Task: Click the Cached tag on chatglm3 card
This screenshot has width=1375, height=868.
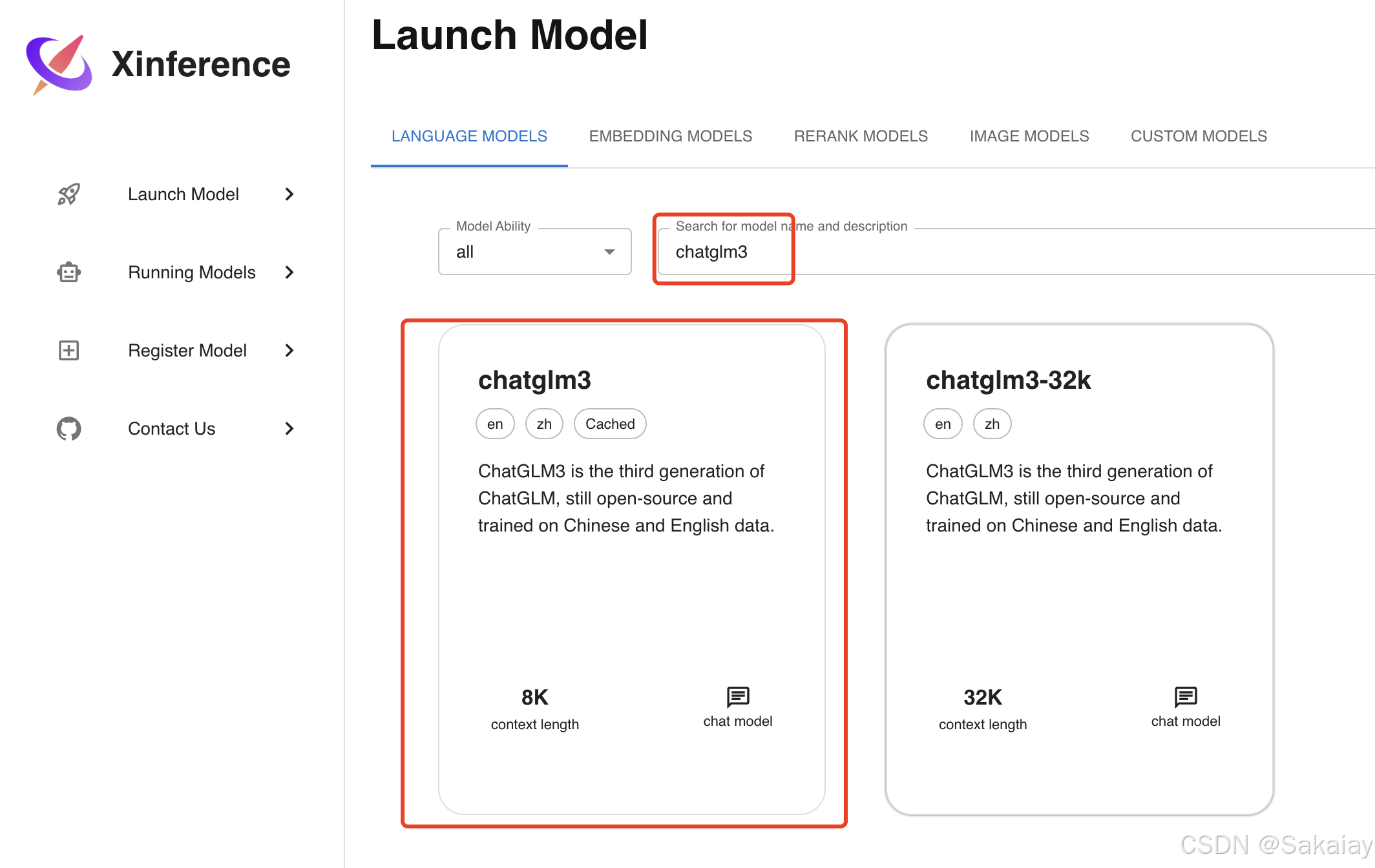Action: (x=609, y=424)
